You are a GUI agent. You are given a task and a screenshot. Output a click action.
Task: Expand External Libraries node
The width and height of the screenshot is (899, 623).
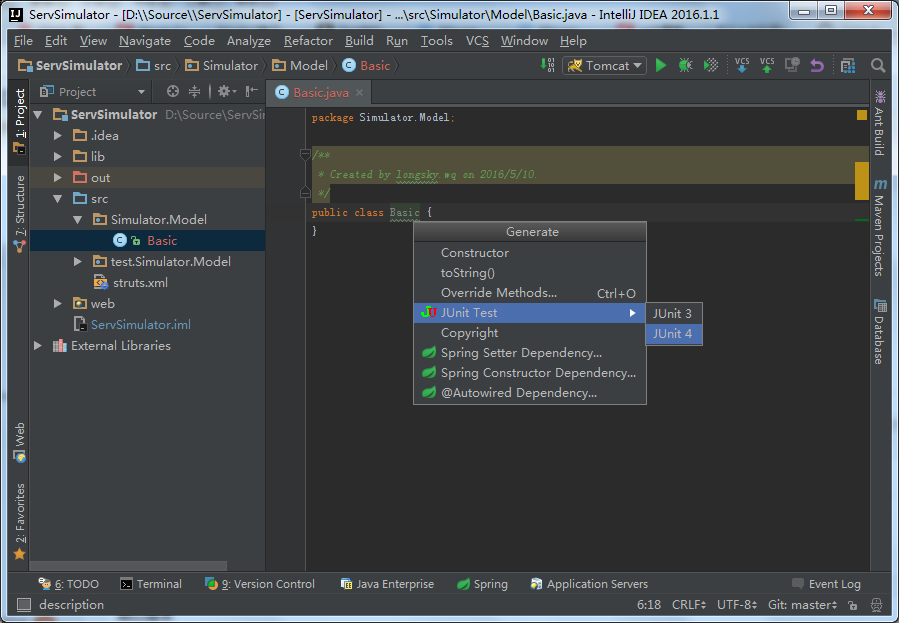pos(37,346)
